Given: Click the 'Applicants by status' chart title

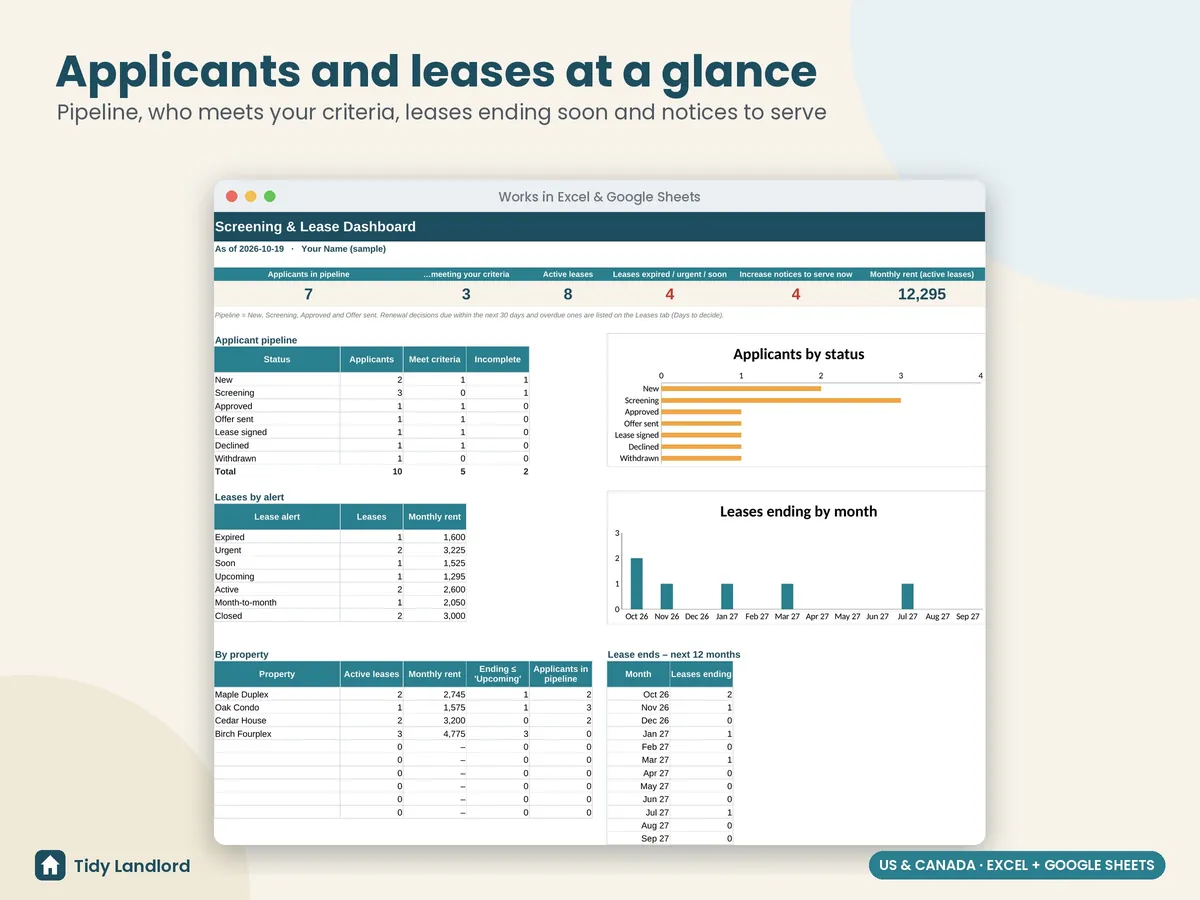Looking at the screenshot, I should [798, 354].
